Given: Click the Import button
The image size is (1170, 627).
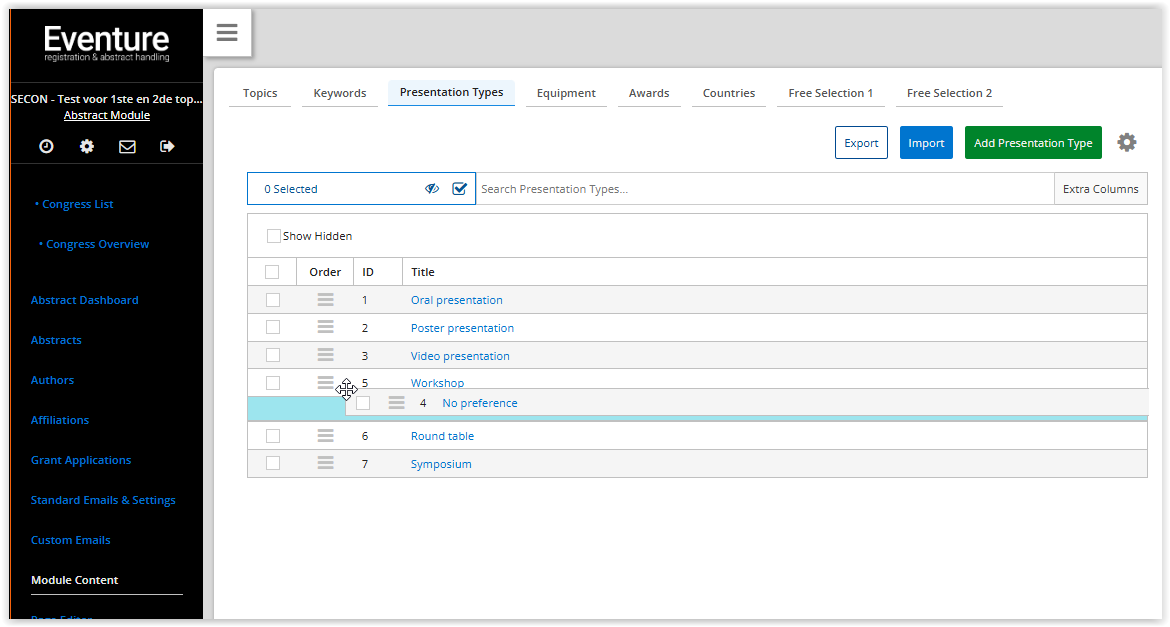Looking at the screenshot, I should [x=926, y=143].
